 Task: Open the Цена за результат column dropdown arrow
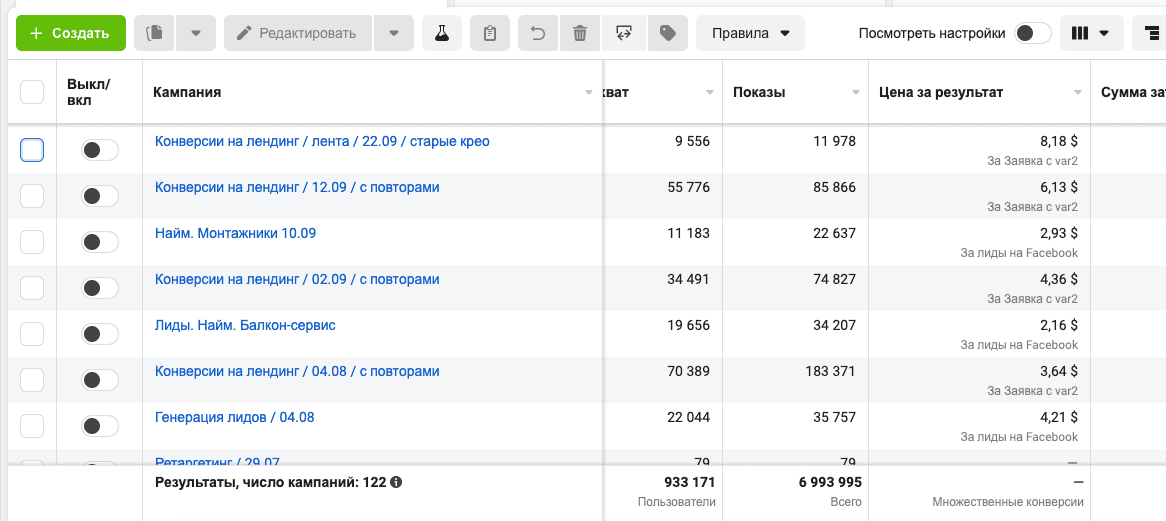[x=1078, y=92]
